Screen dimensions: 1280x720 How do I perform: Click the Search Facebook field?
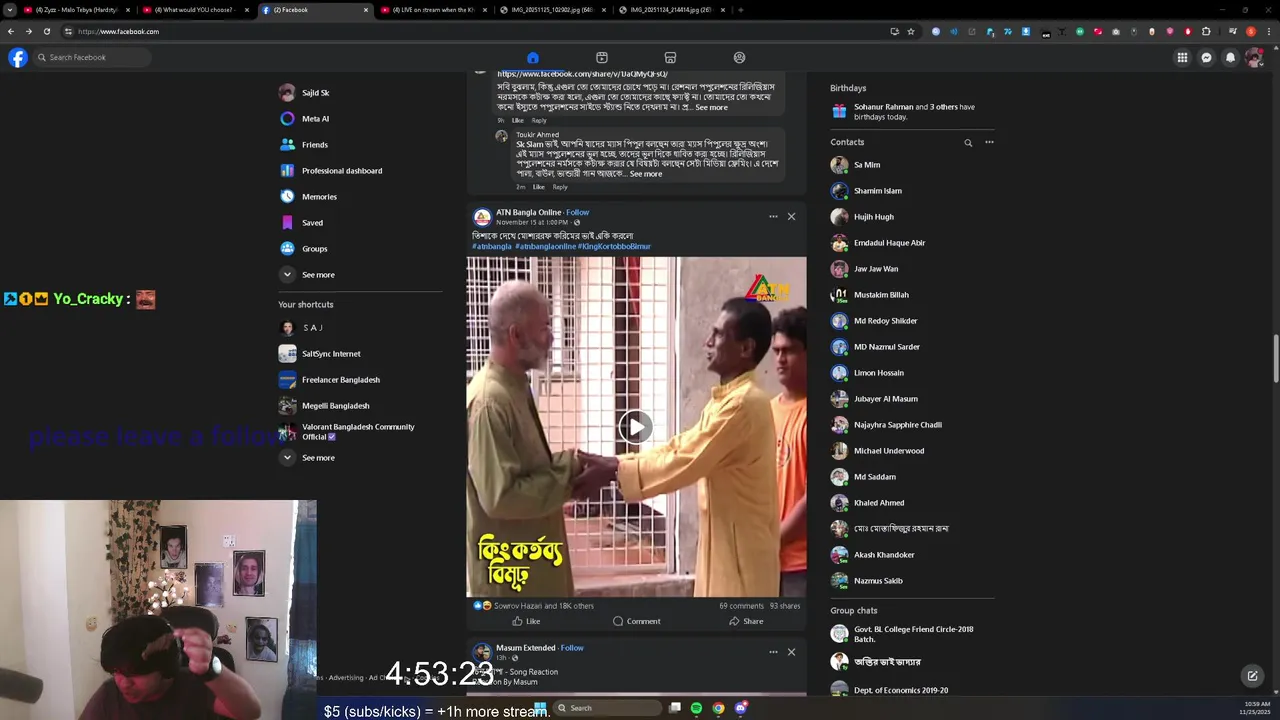91,57
